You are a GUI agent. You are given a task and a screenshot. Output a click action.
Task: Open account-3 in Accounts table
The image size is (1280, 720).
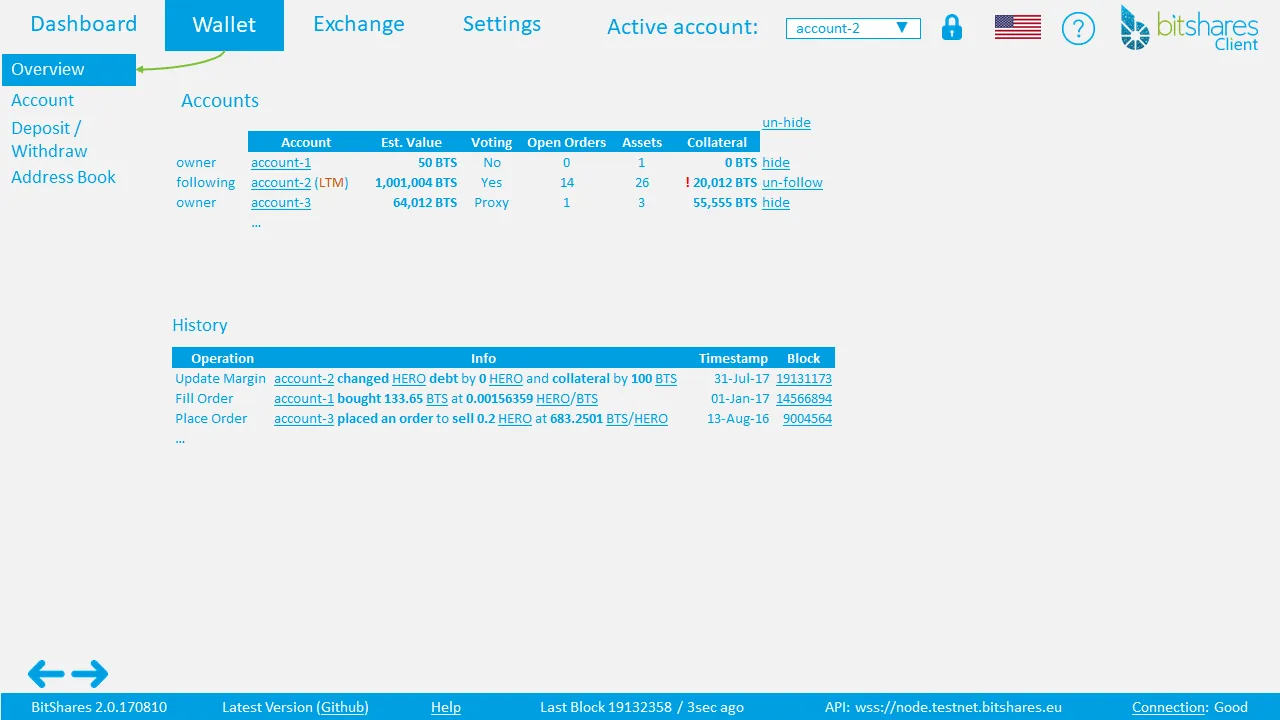pos(281,202)
